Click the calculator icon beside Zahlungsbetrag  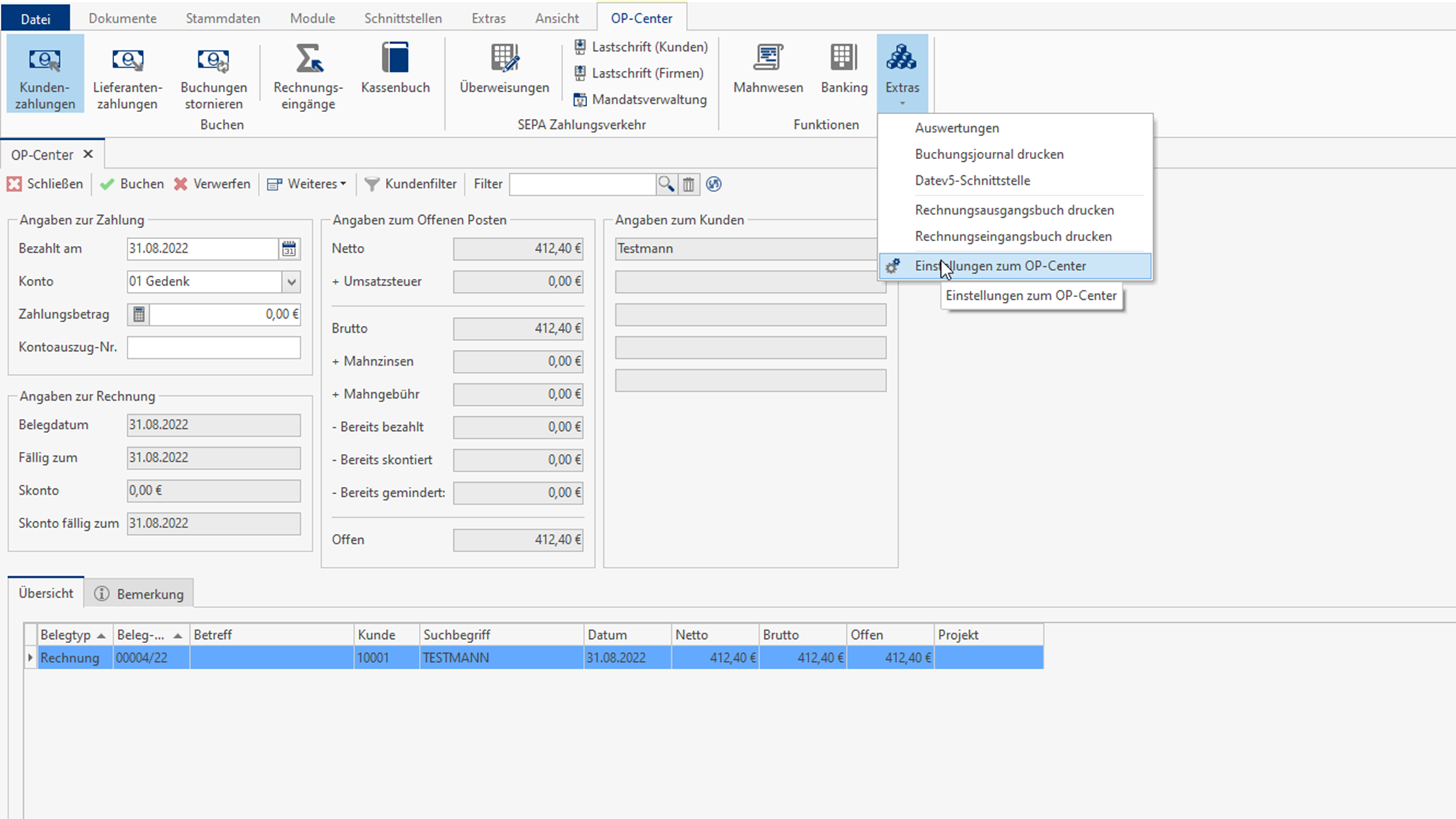click(x=139, y=315)
